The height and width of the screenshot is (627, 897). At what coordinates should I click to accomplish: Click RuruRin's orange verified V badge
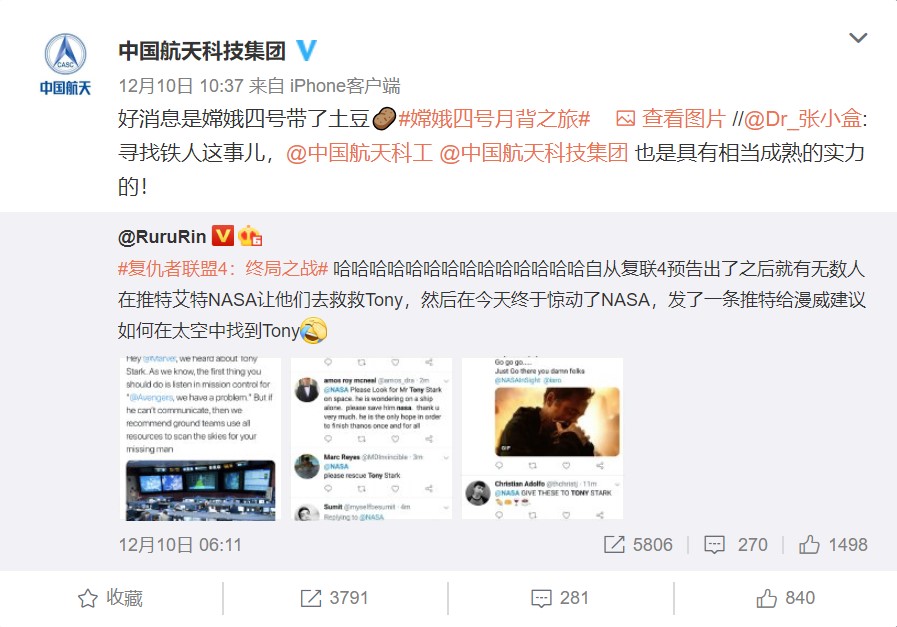pos(223,235)
